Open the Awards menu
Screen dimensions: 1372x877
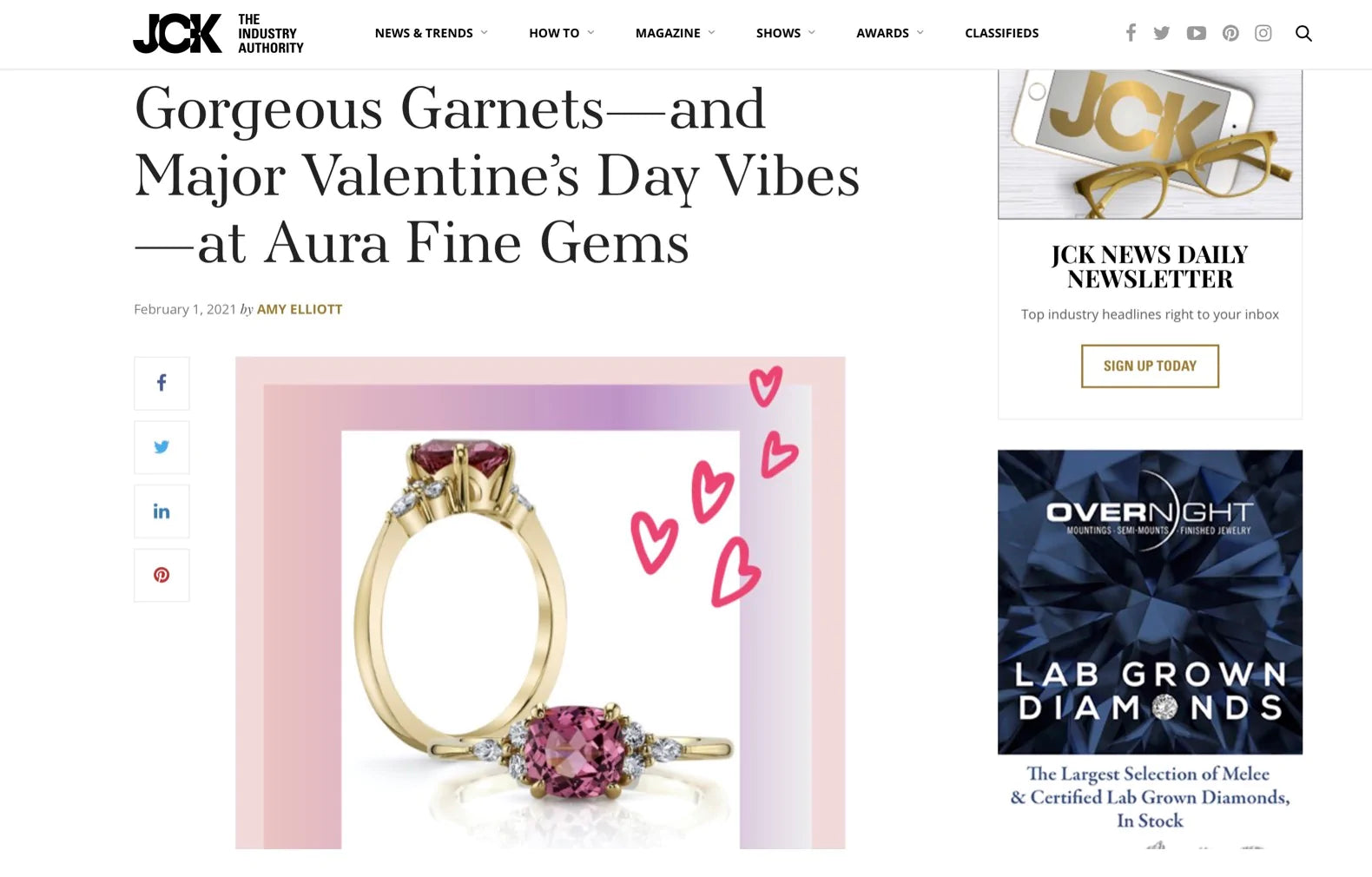pos(889,33)
